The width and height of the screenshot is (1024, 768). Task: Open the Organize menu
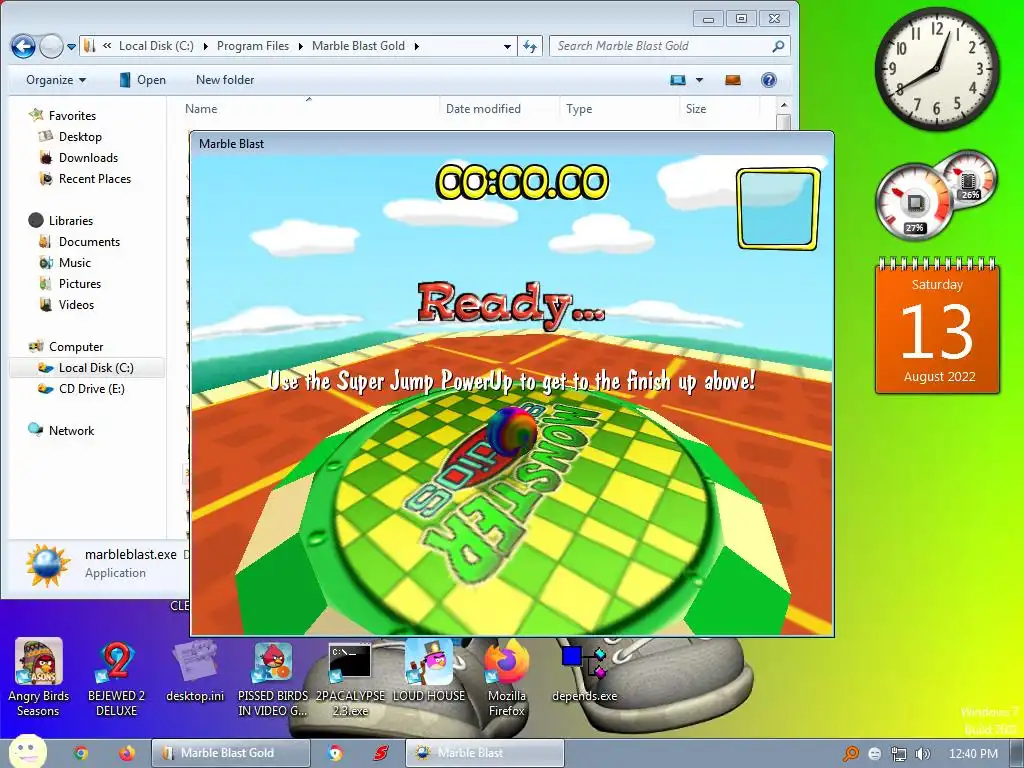(x=56, y=80)
